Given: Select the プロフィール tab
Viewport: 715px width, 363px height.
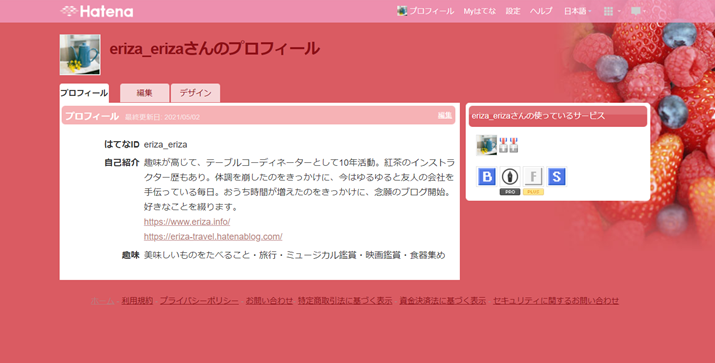Looking at the screenshot, I should (84, 93).
